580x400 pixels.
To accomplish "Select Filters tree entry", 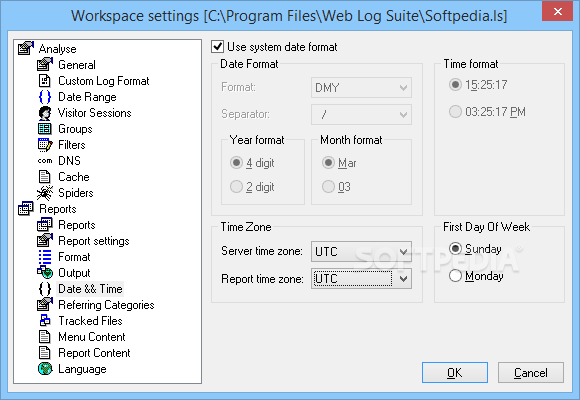I will (72, 145).
